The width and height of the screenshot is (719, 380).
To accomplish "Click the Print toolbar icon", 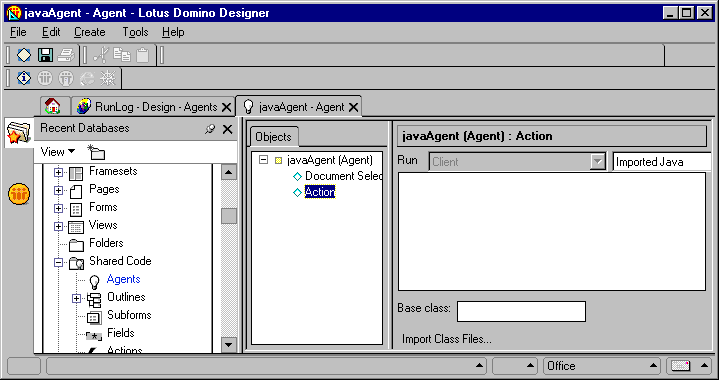I will [x=66, y=55].
